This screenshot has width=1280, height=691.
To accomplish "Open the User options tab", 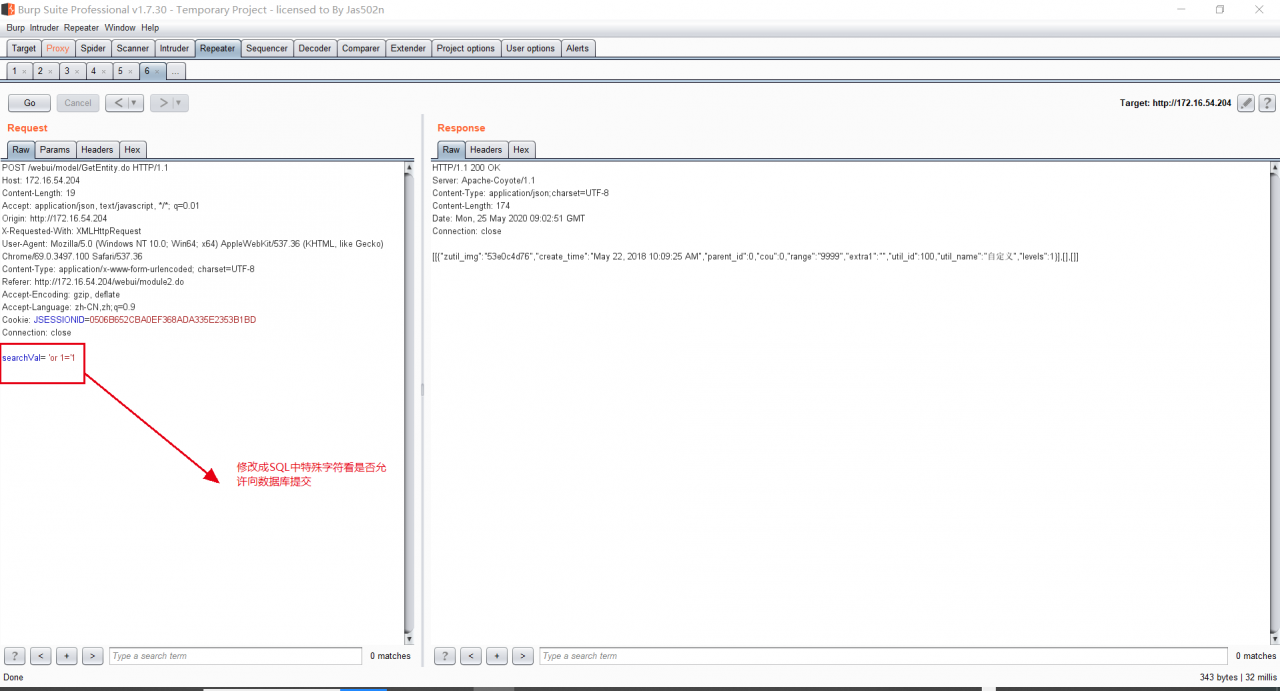I will (x=530, y=48).
